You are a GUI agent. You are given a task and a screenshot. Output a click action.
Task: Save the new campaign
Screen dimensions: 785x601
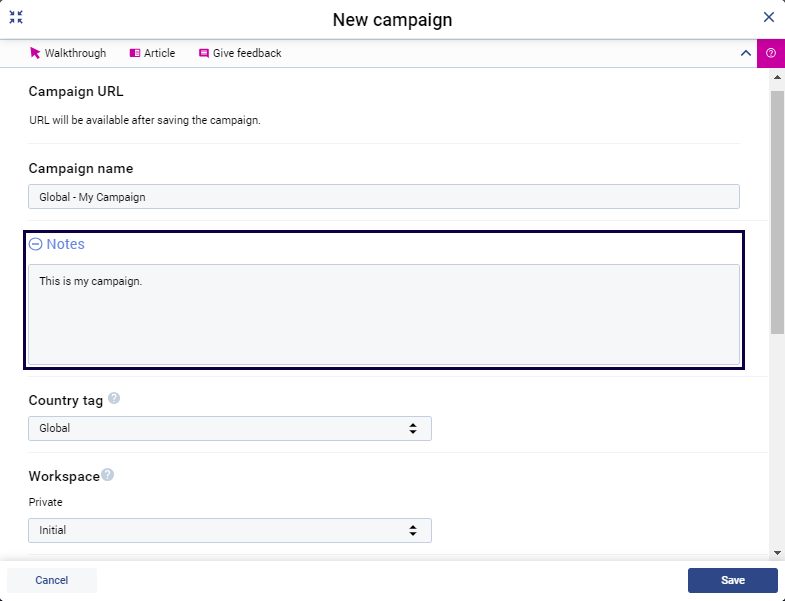click(x=732, y=580)
